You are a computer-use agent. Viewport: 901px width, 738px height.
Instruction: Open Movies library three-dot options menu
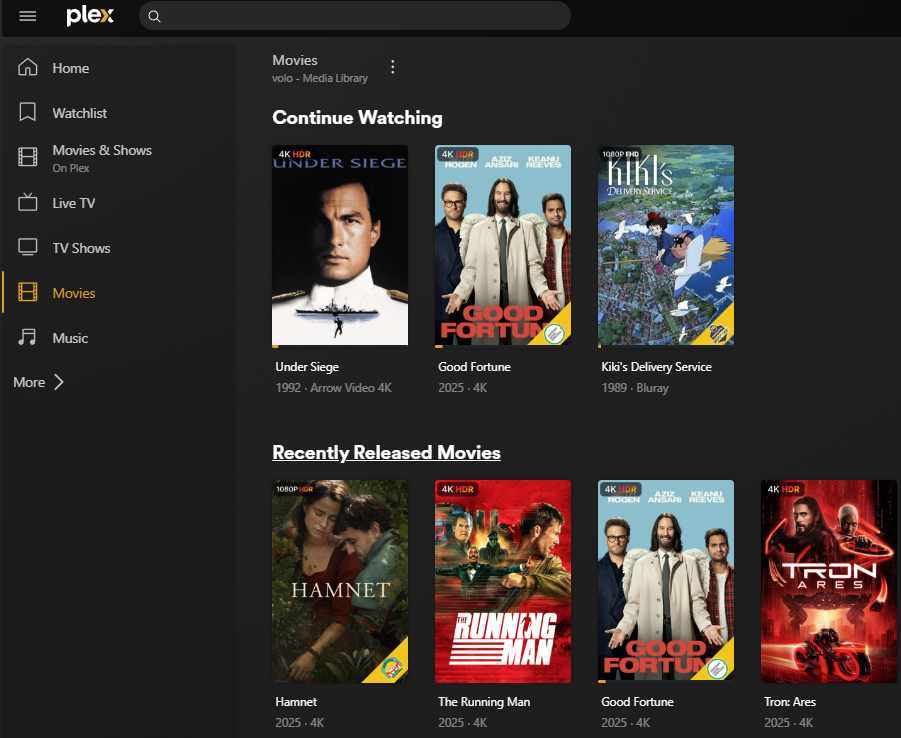pyautogui.click(x=392, y=67)
